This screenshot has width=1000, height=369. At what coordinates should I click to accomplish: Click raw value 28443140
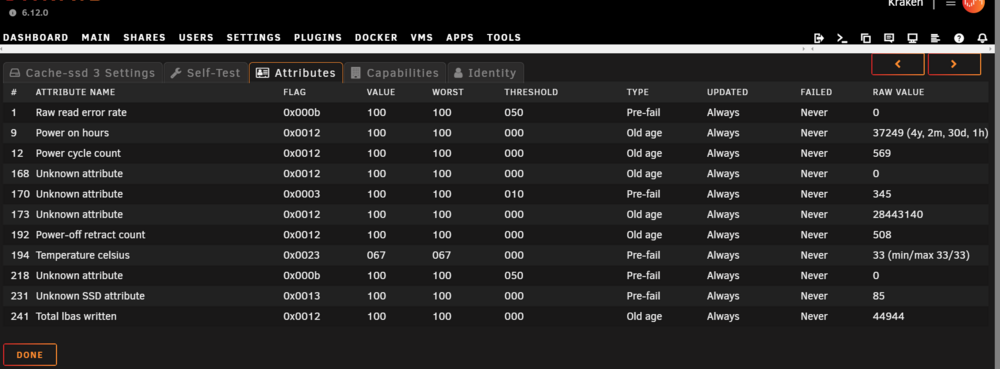[x=897, y=214]
